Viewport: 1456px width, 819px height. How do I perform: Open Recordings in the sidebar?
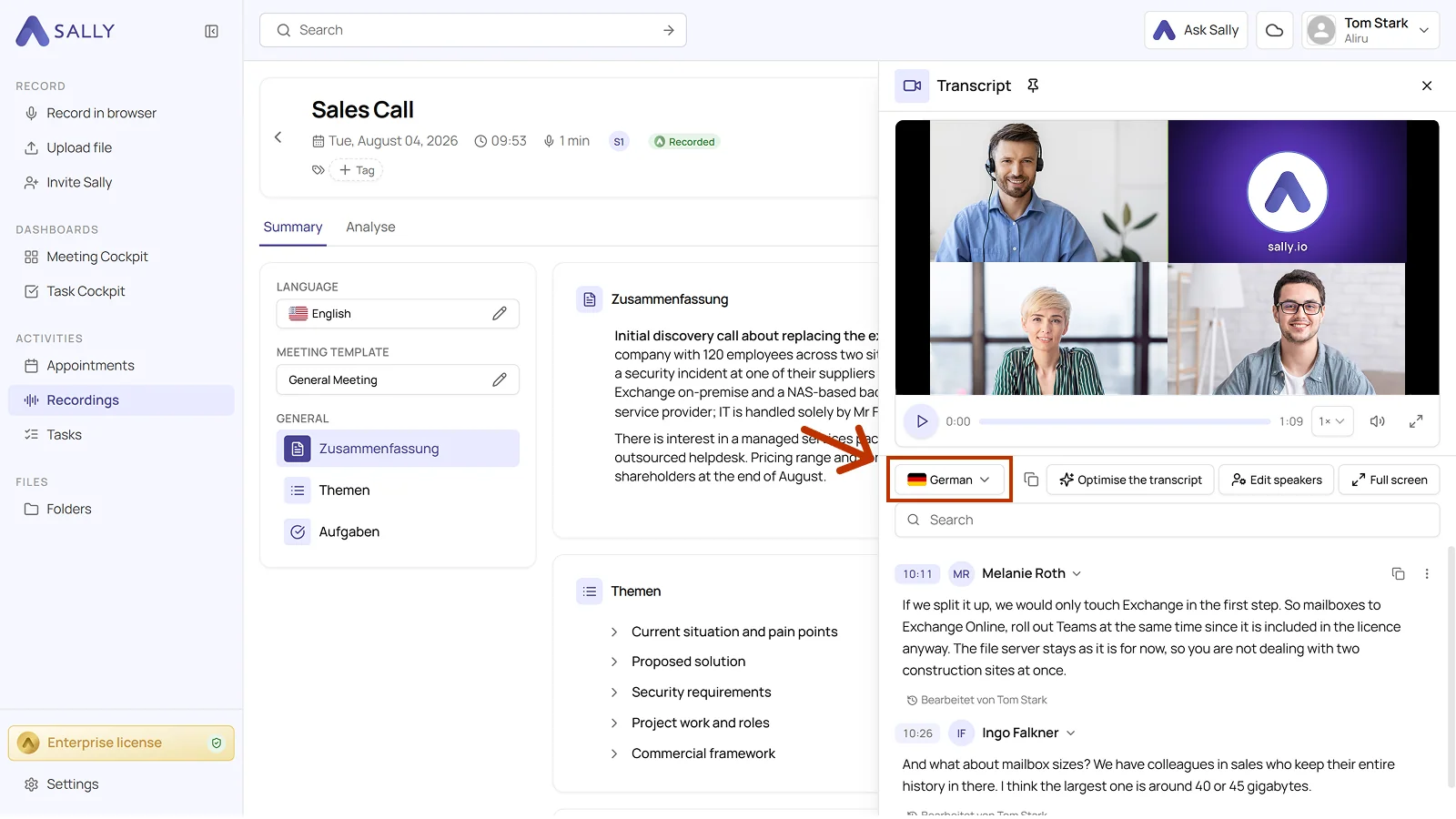click(121, 400)
